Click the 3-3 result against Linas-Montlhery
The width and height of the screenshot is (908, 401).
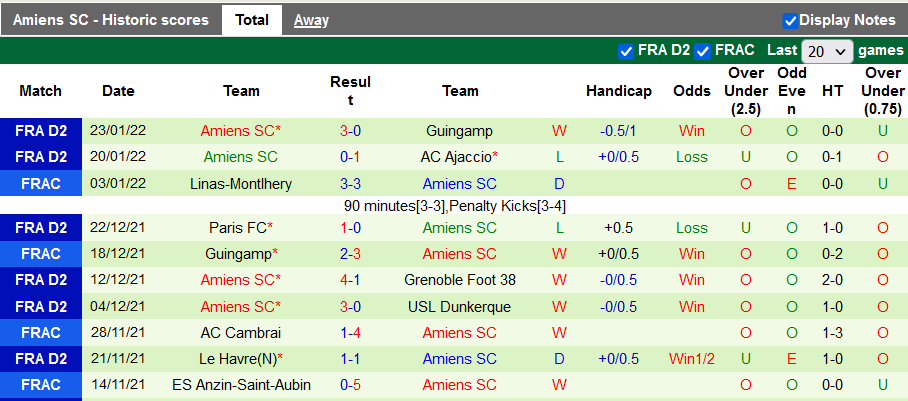pyautogui.click(x=350, y=184)
